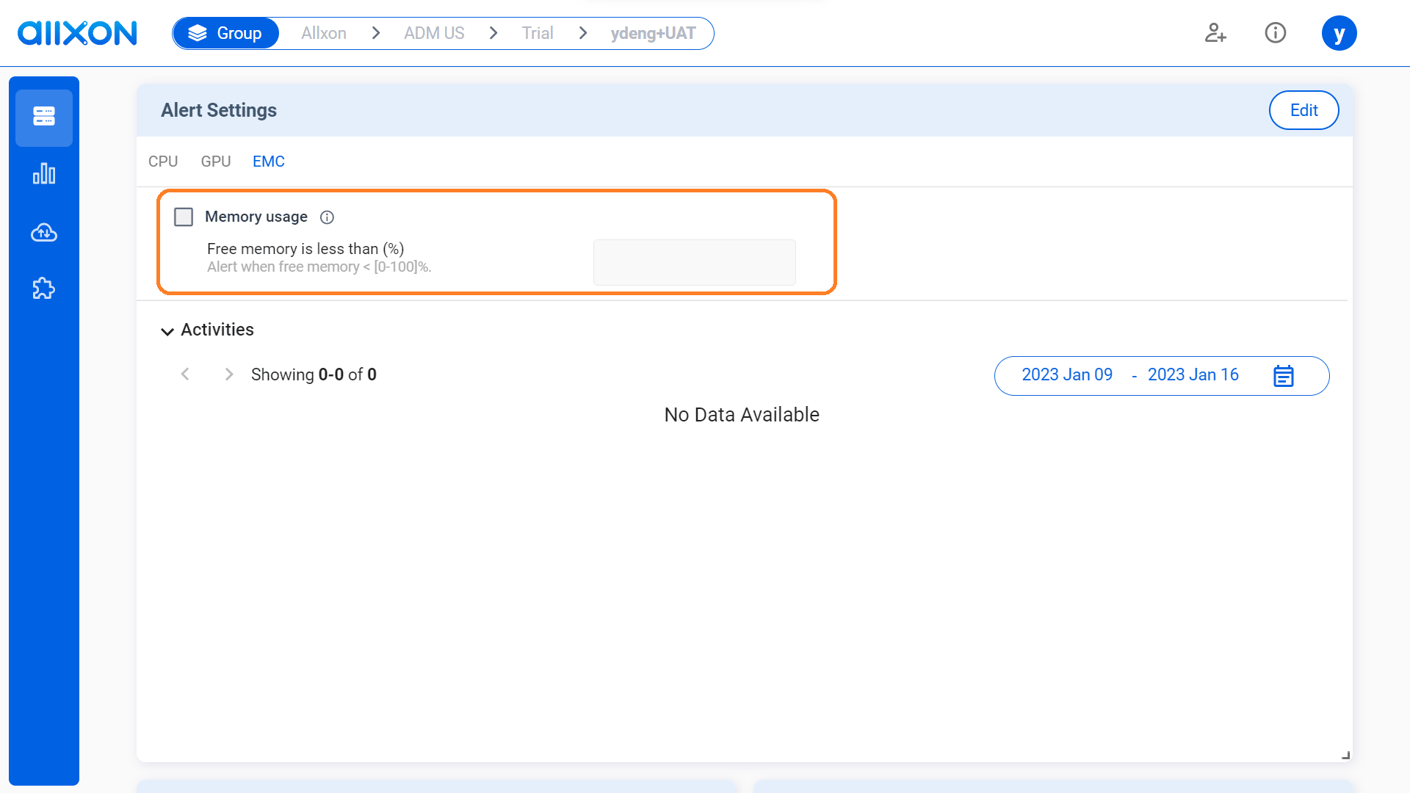Open the invite user icon in the header
1410x793 pixels.
tap(1215, 33)
